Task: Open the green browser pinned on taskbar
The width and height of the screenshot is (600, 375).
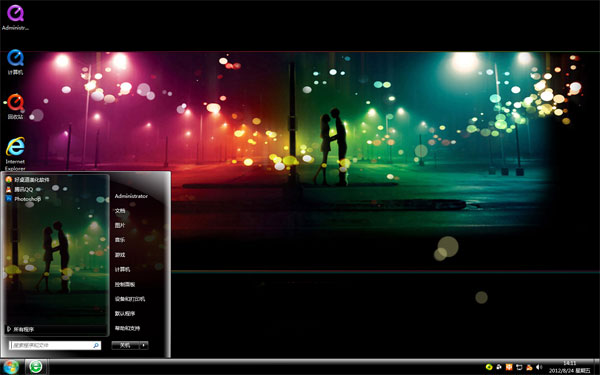Action: 36,367
